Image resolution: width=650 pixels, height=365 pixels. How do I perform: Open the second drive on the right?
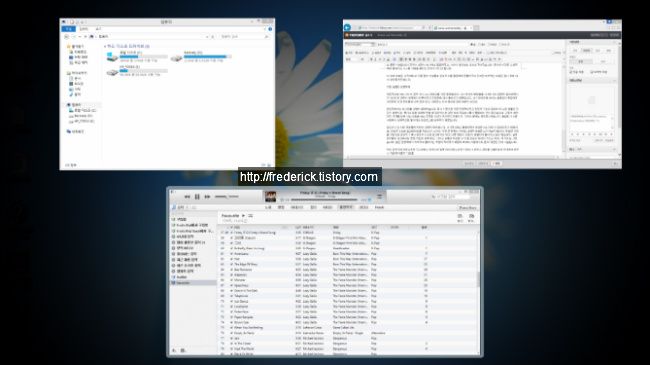201,57
